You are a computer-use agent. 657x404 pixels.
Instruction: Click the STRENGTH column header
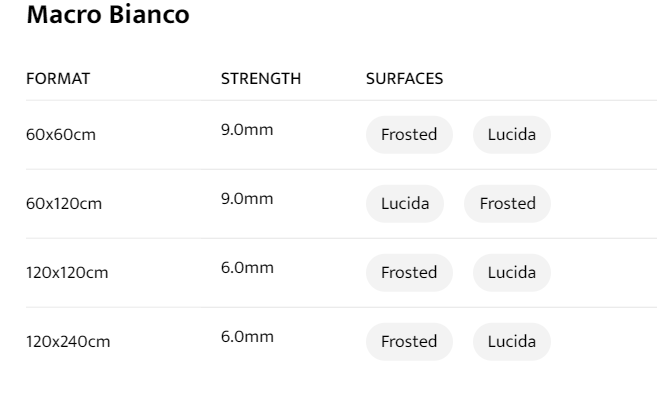[260, 79]
